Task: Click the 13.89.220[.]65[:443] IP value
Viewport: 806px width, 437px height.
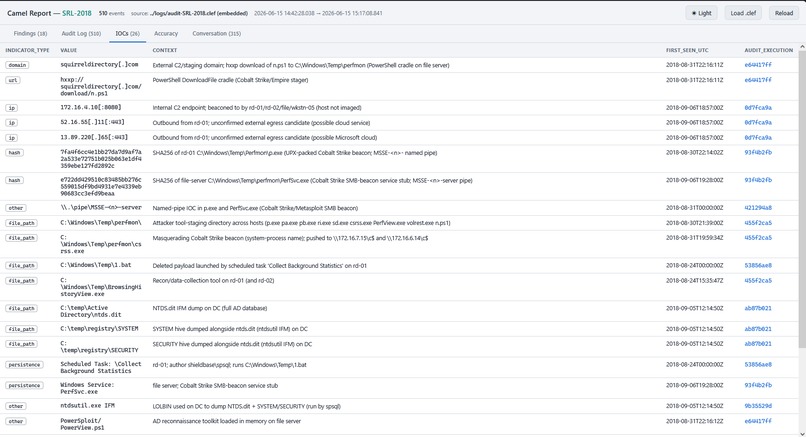Action: [94, 137]
